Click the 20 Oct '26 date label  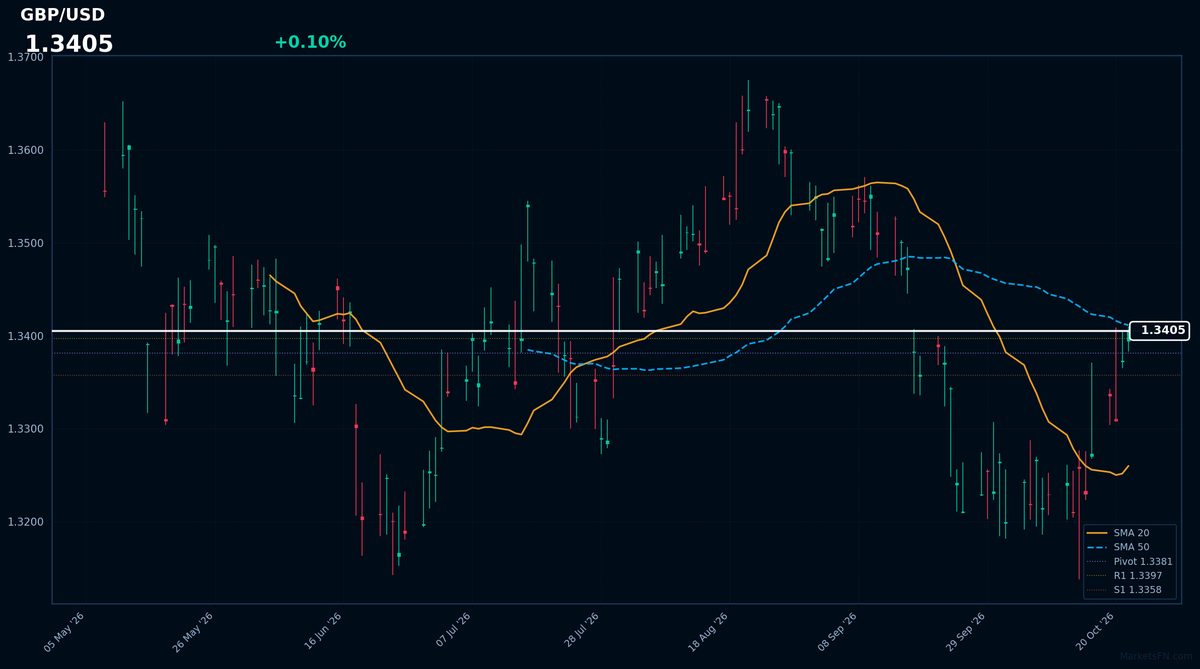(1095, 632)
